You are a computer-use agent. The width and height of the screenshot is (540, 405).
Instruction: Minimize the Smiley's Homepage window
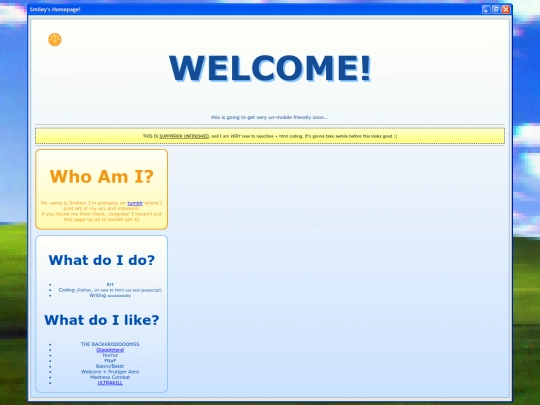pyautogui.click(x=486, y=10)
